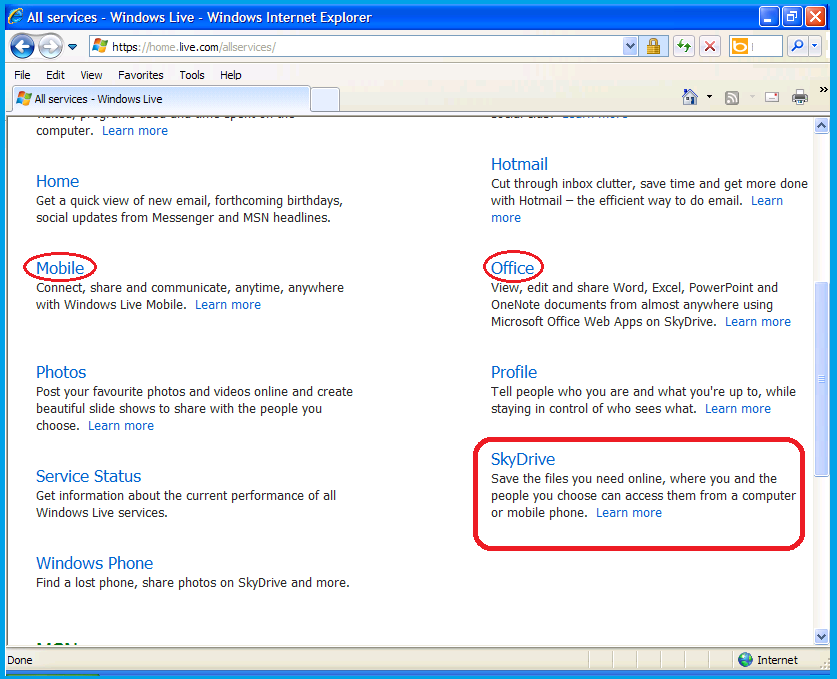Open the Mobile service link
Viewport: 837px width, 679px height.
[x=60, y=268]
